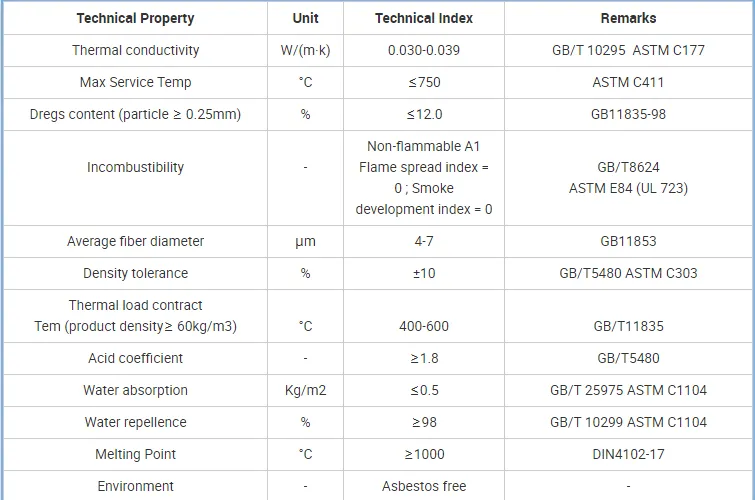
Task: Click the Melting Point ≥1000 value
Action: point(424,454)
